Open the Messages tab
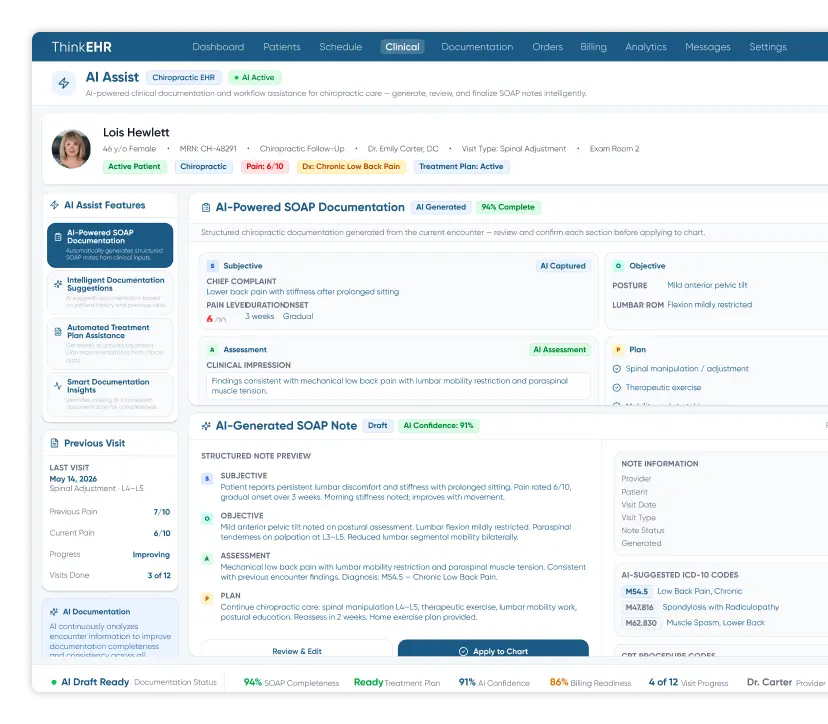This screenshot has height=724, width=828. point(708,47)
